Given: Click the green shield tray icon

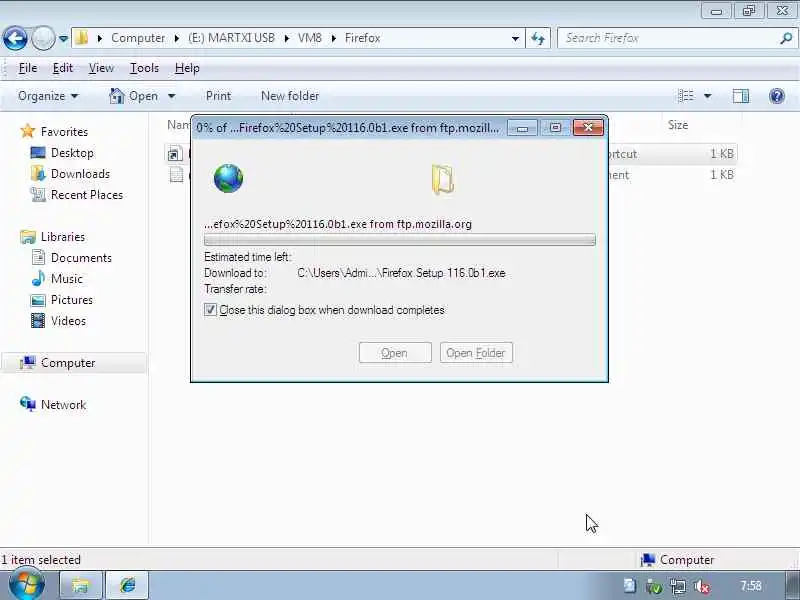Looking at the screenshot, I should pyautogui.click(x=654, y=586).
